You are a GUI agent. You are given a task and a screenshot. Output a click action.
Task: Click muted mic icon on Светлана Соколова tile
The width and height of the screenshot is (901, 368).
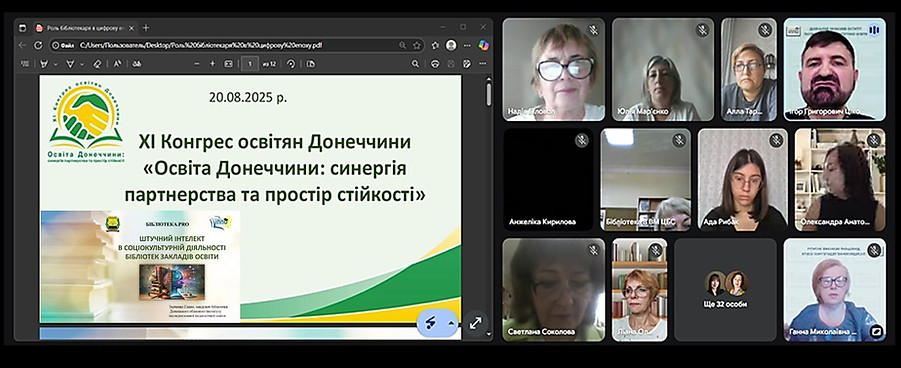(x=593, y=250)
